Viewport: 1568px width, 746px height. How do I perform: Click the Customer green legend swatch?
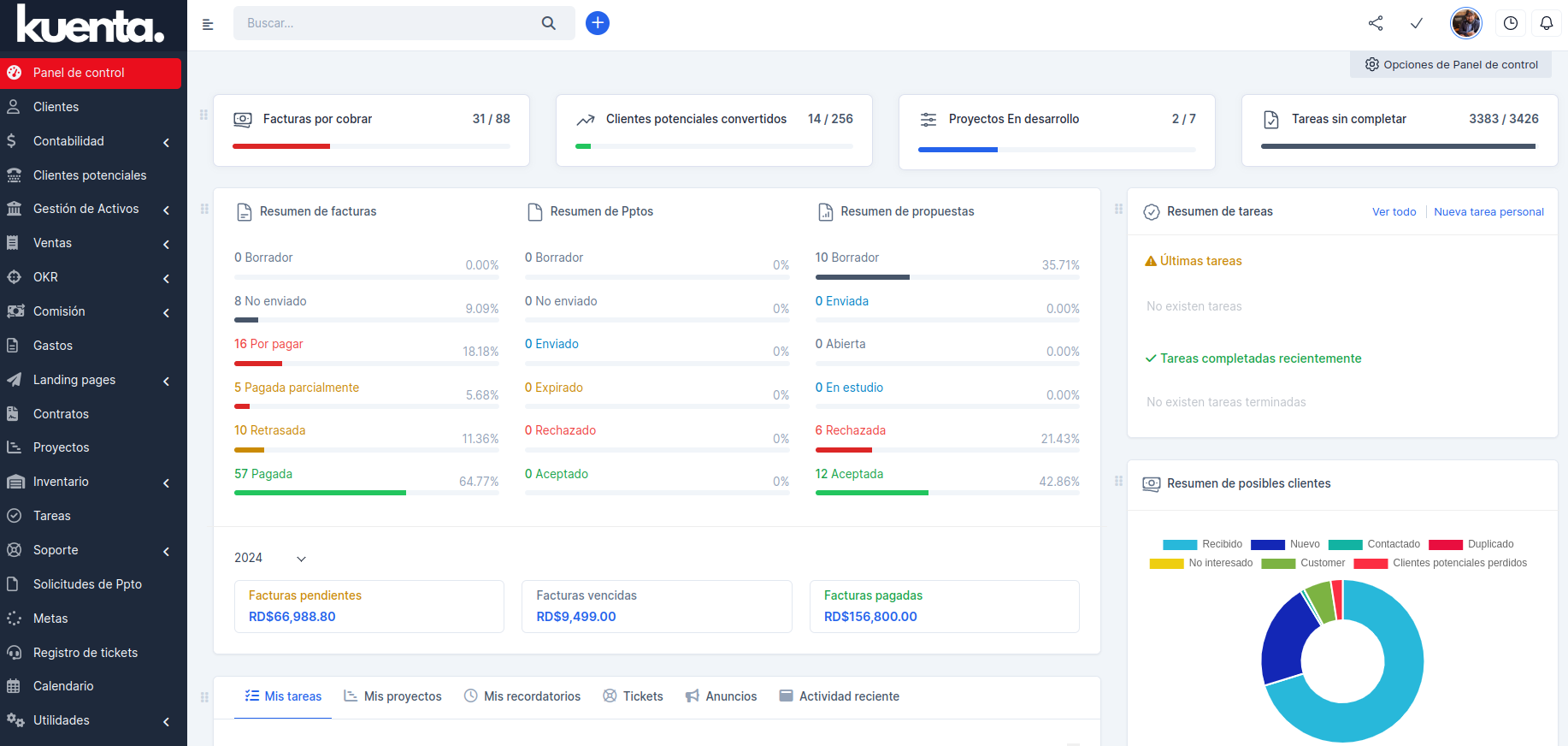click(x=1278, y=563)
